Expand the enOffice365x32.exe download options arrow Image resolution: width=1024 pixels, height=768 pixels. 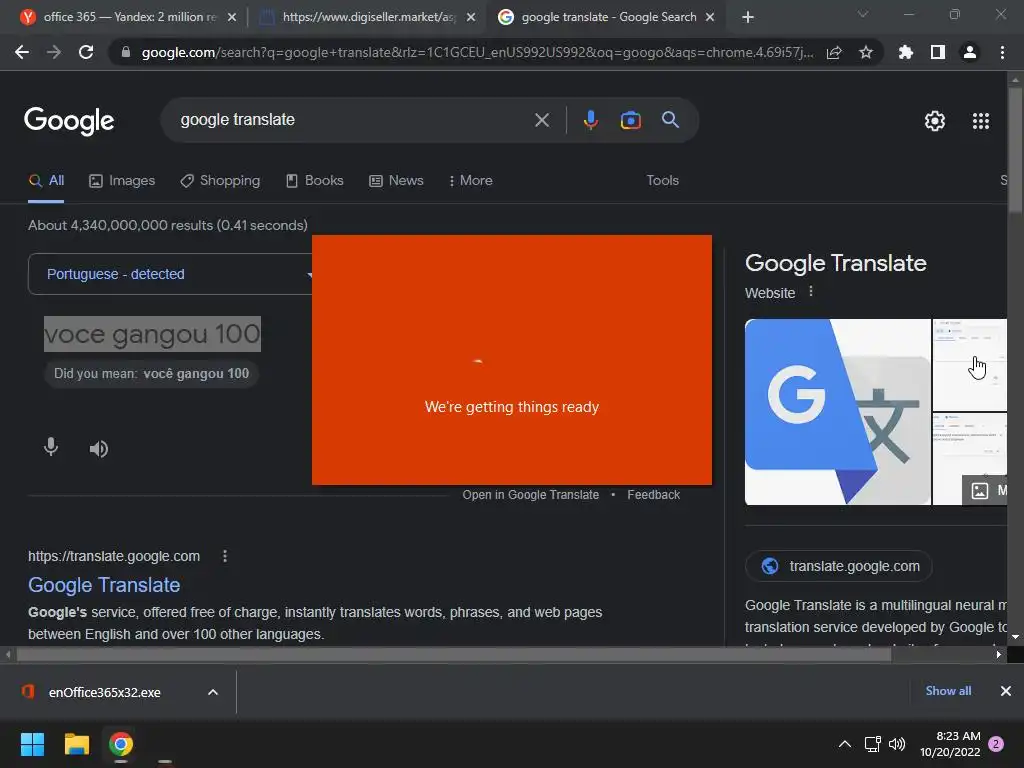coord(213,692)
